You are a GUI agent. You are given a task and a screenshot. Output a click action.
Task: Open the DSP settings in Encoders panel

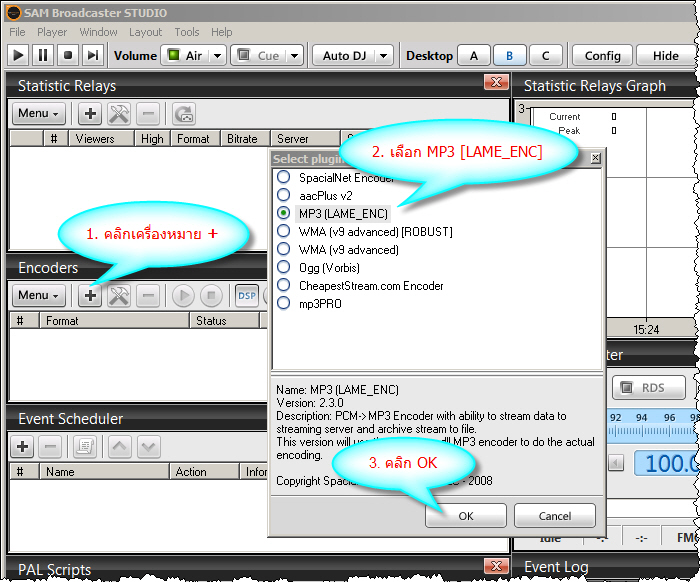[247, 295]
